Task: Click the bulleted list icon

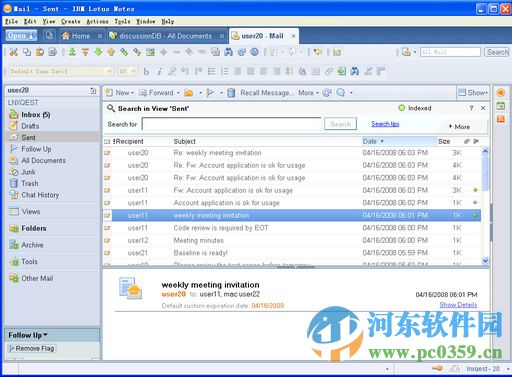Action: pyautogui.click(x=211, y=71)
